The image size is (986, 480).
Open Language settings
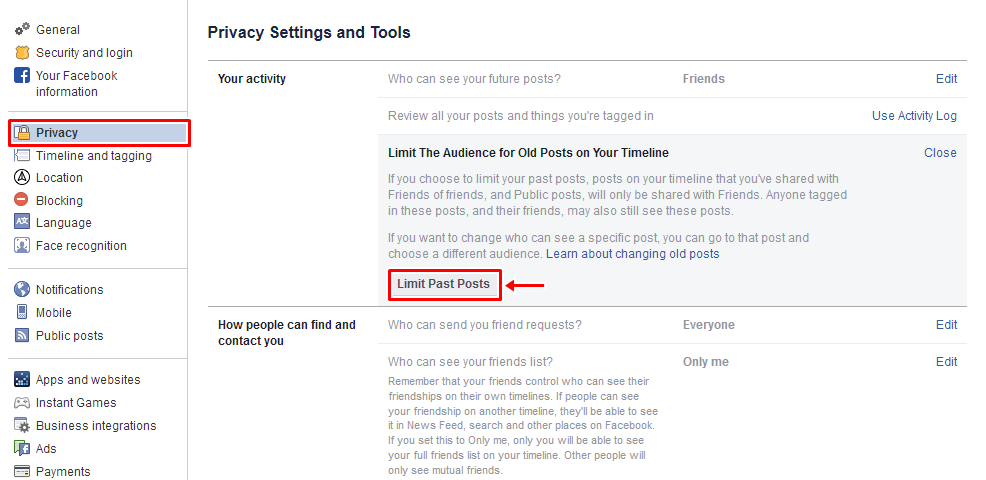(x=64, y=223)
